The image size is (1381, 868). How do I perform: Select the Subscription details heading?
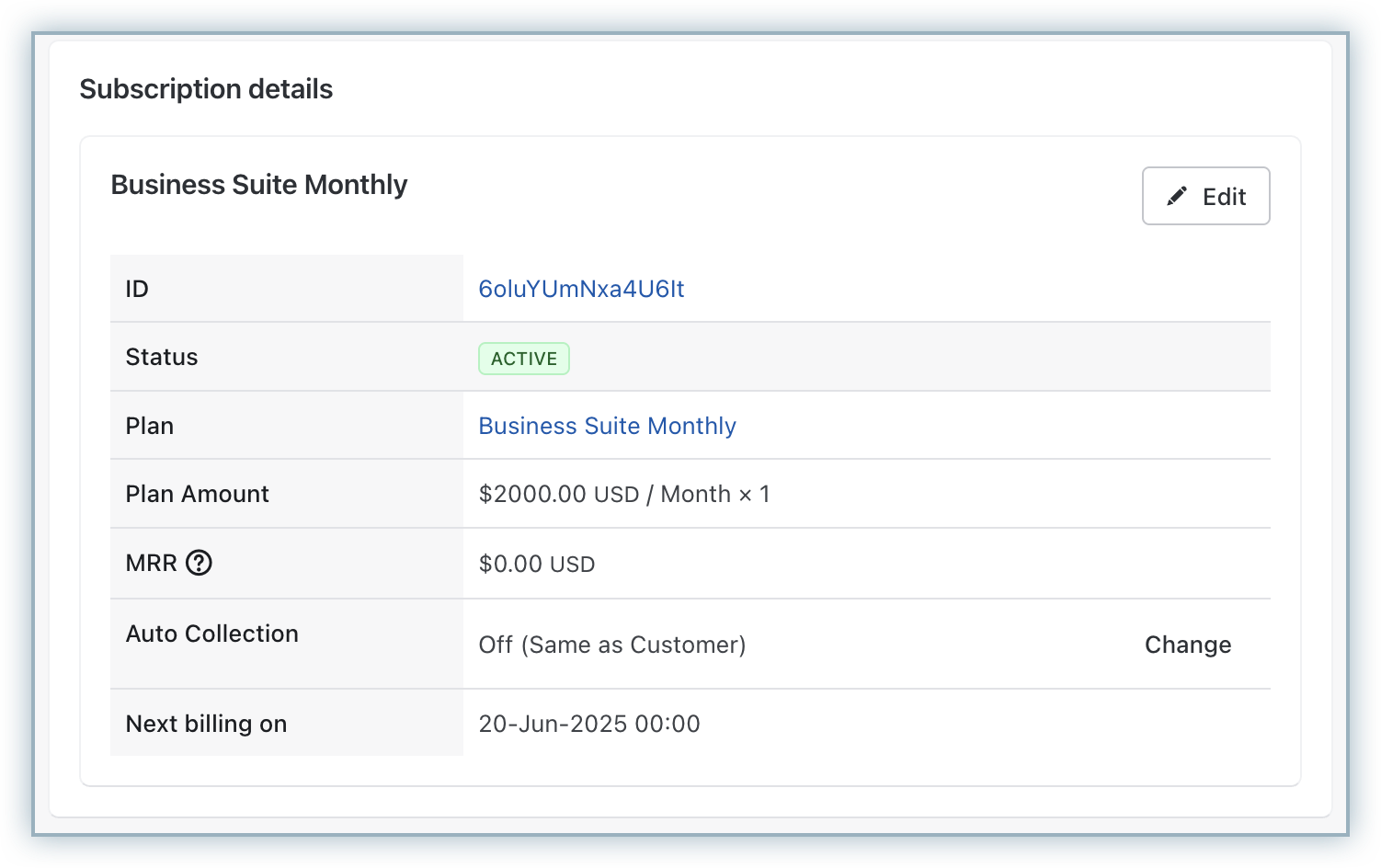pyautogui.click(x=206, y=89)
